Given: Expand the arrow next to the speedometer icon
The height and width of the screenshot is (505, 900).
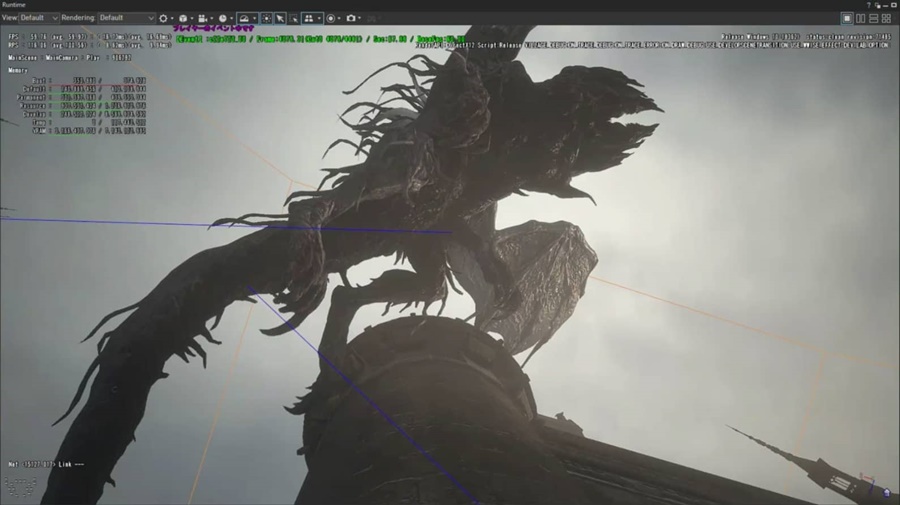Looking at the screenshot, I should 256,18.
